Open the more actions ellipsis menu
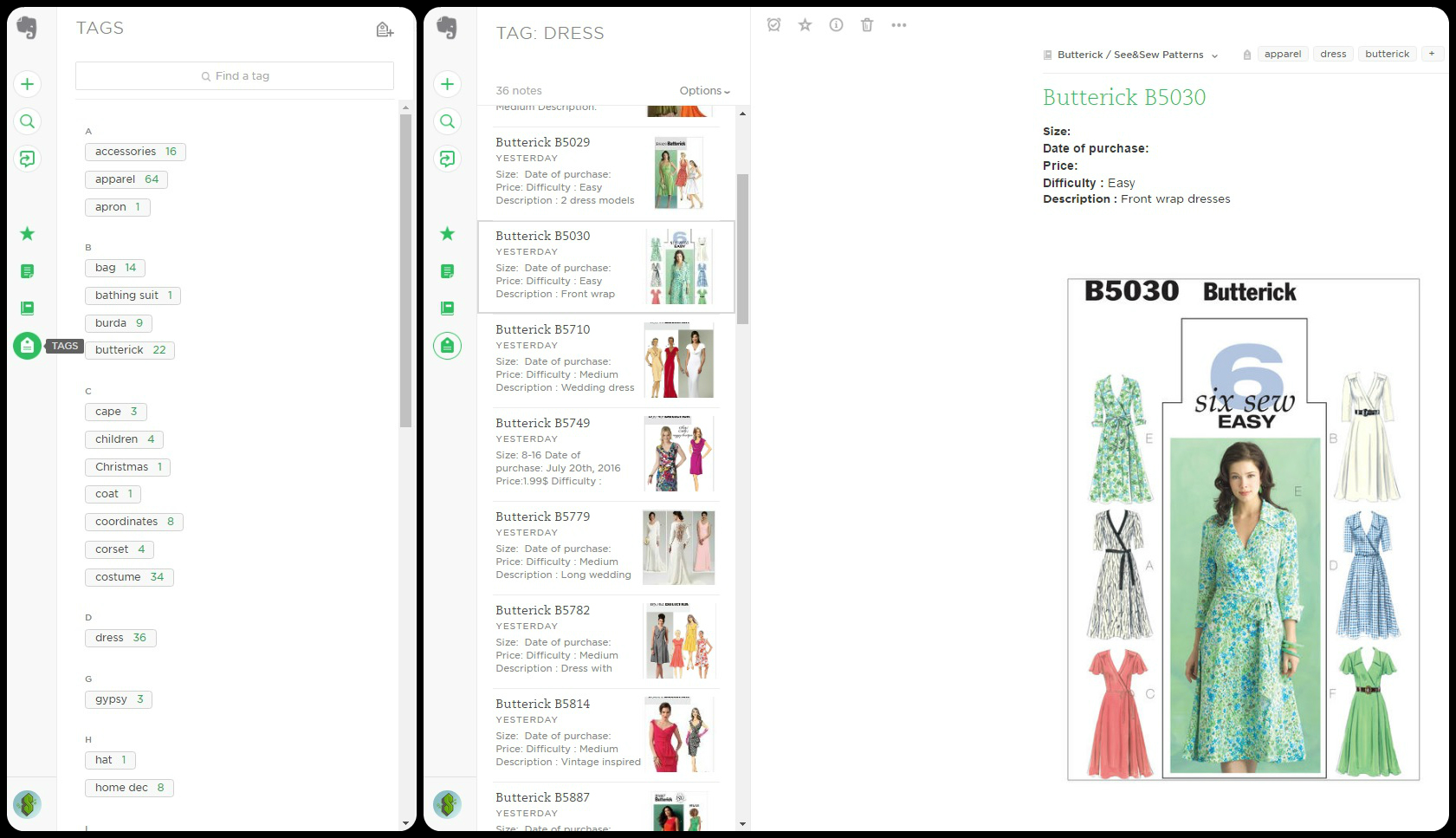 (899, 25)
